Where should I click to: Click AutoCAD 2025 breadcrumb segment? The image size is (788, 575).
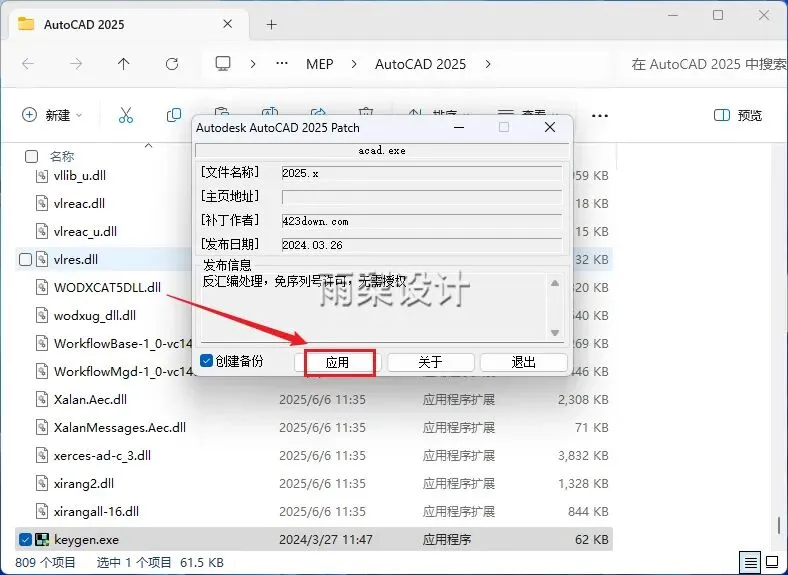click(420, 64)
